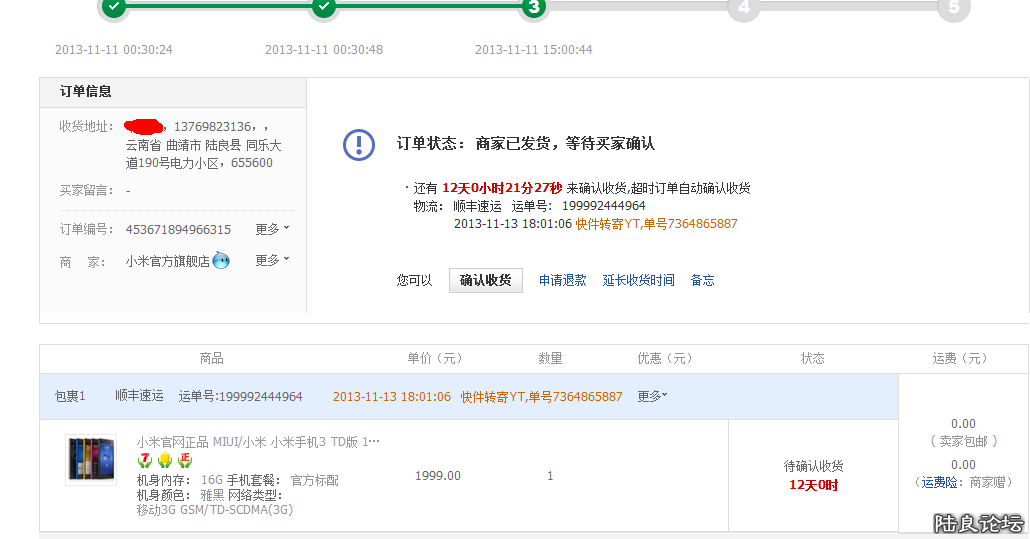Image resolution: width=1030 pixels, height=539 pixels.
Task: Open the 运费险 link in shipping column
Action: click(x=938, y=482)
